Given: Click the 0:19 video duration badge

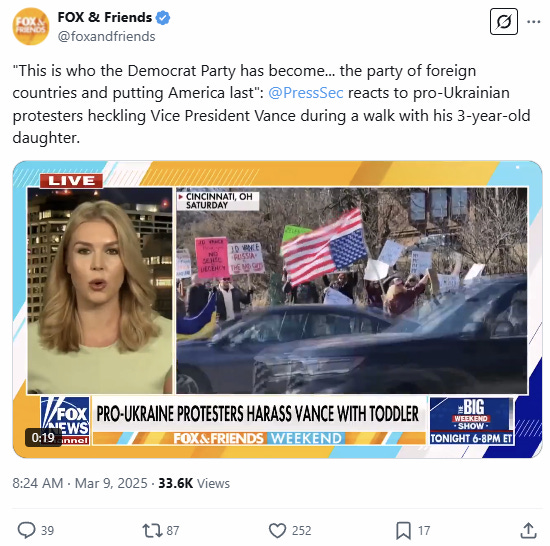Looking at the screenshot, I should (43, 438).
